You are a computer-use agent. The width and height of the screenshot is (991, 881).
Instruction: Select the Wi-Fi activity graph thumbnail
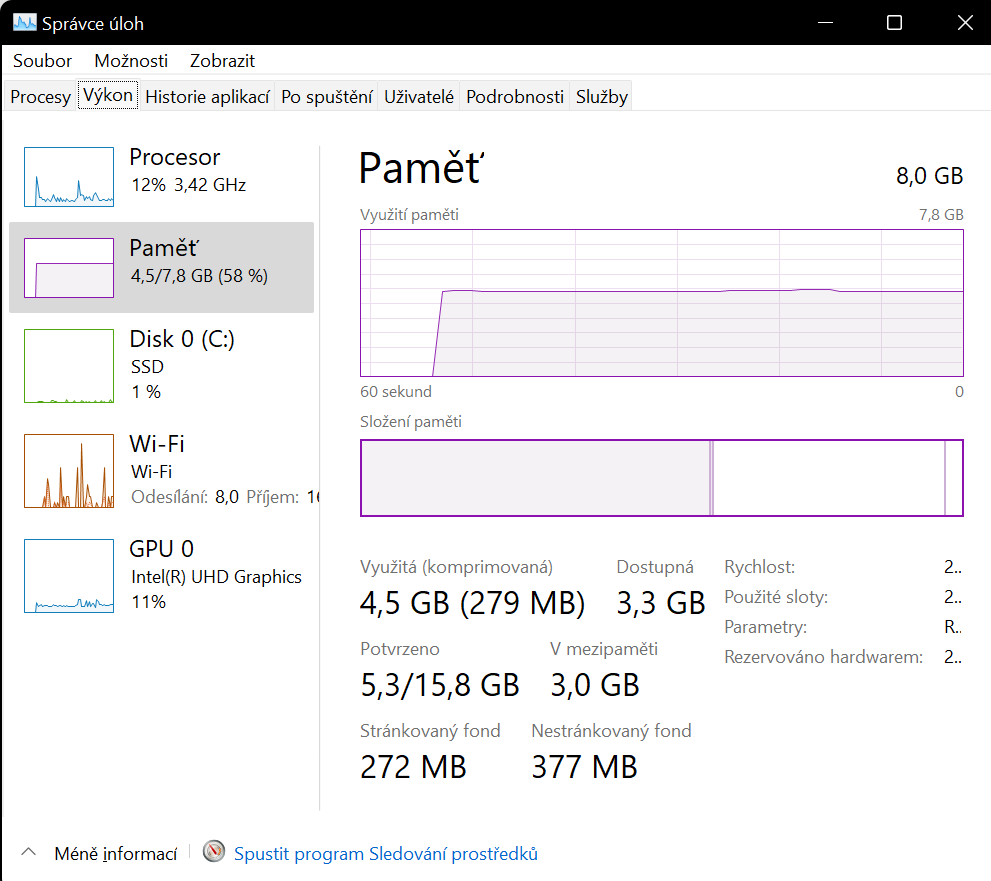(x=68, y=471)
